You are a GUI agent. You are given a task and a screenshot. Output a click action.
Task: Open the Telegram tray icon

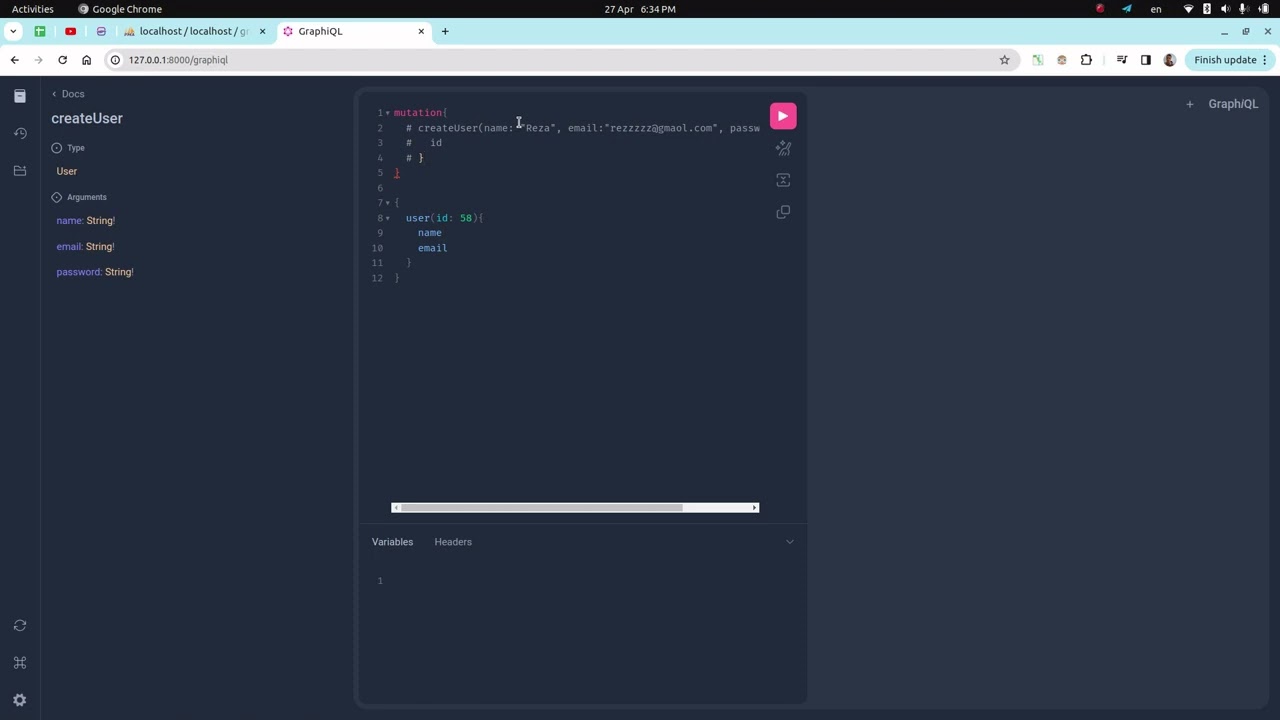[1127, 9]
